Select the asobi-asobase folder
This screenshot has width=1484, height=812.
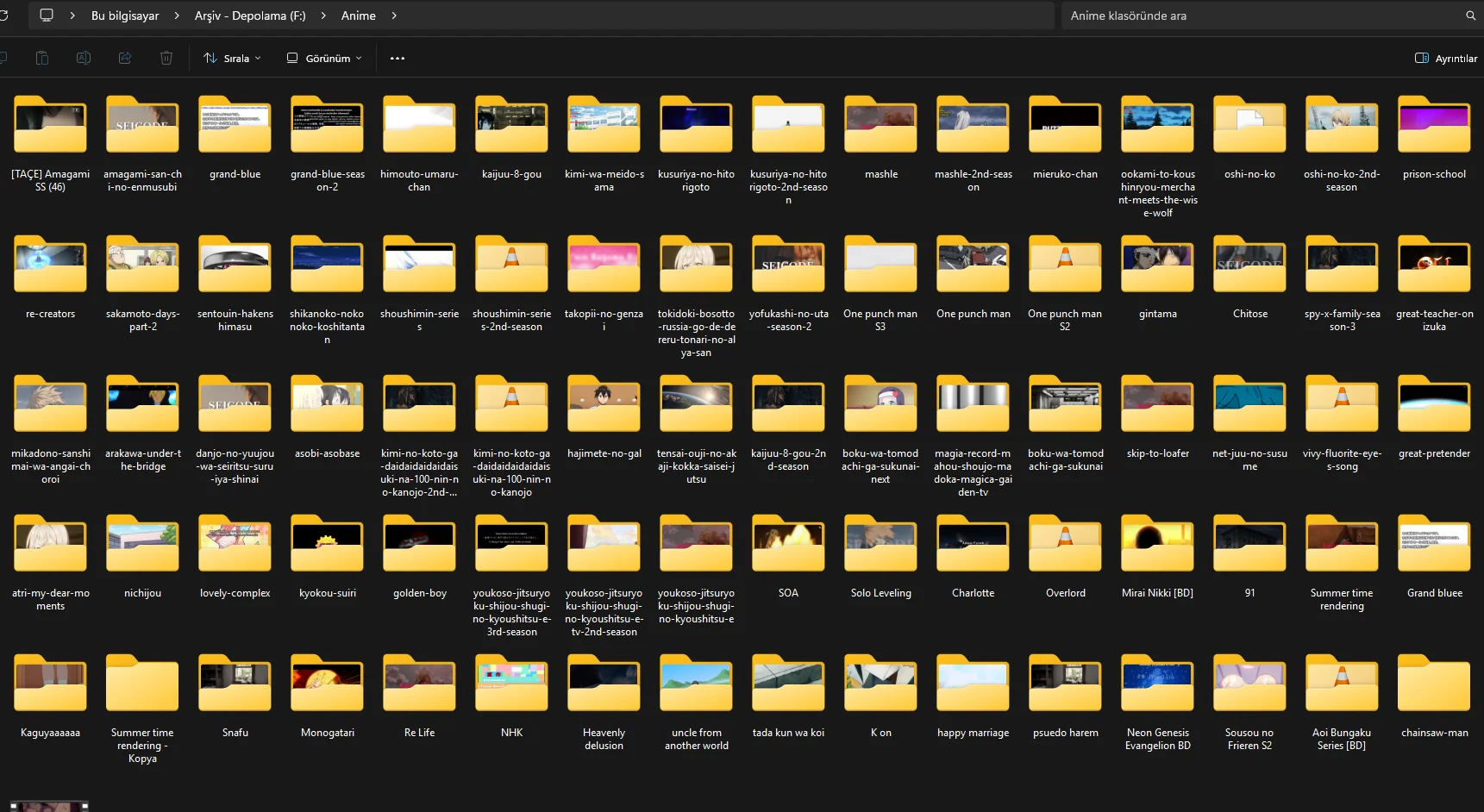point(327,417)
